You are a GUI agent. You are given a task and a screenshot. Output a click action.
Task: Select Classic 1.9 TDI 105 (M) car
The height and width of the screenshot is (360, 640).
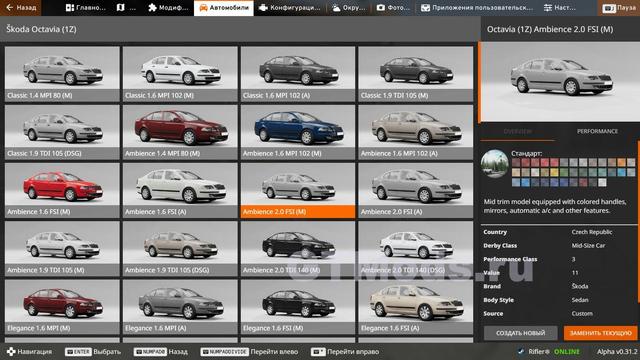click(x=416, y=74)
